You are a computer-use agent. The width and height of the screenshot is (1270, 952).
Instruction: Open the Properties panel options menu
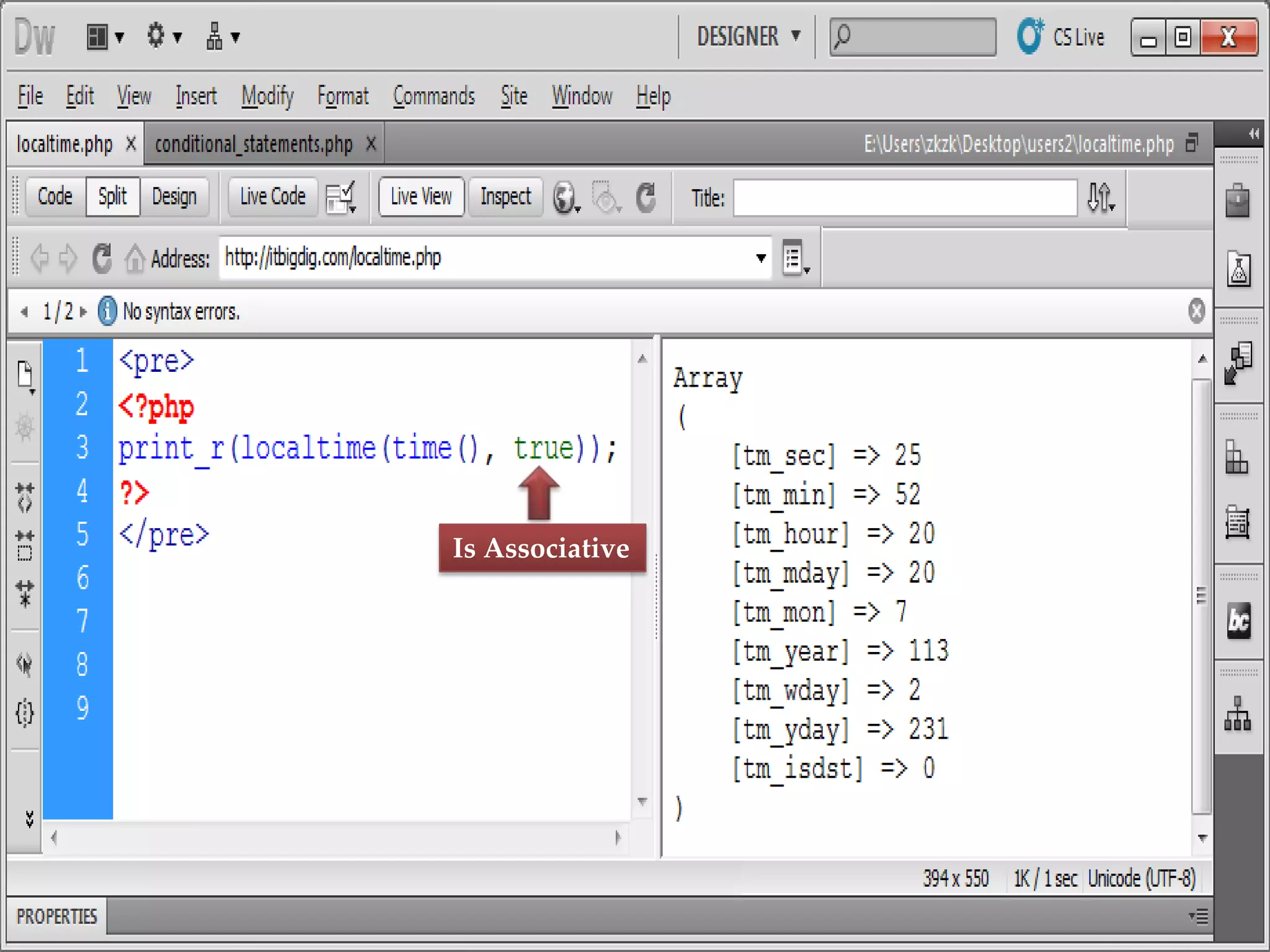click(1199, 916)
